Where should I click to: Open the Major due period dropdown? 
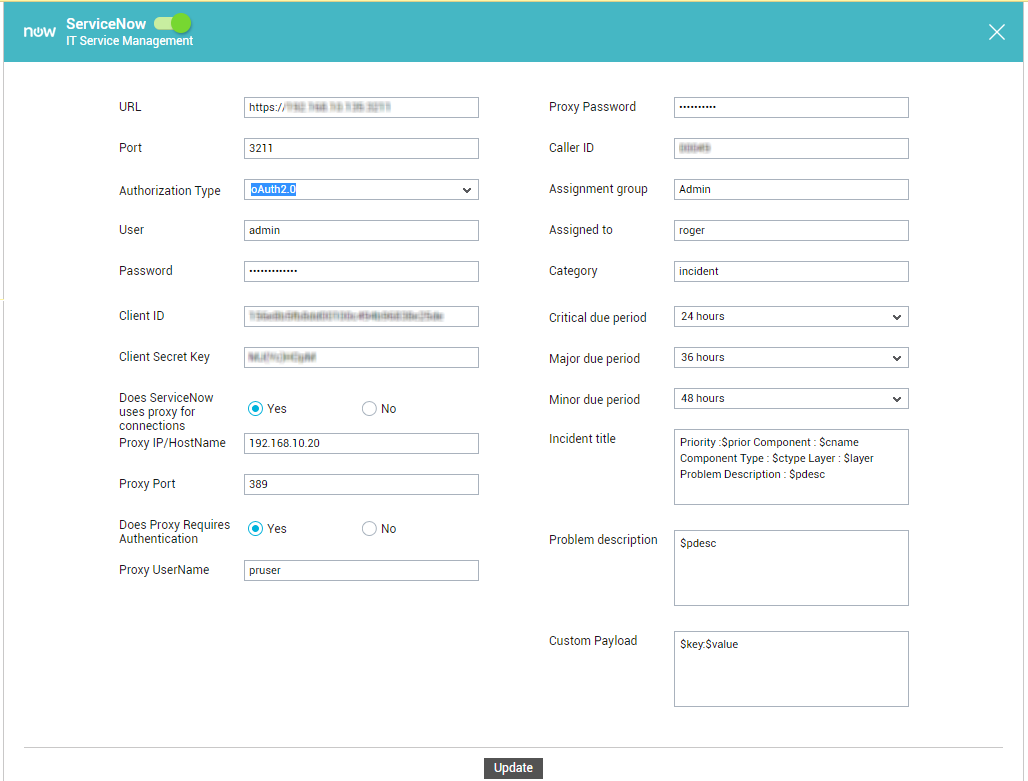pos(791,357)
